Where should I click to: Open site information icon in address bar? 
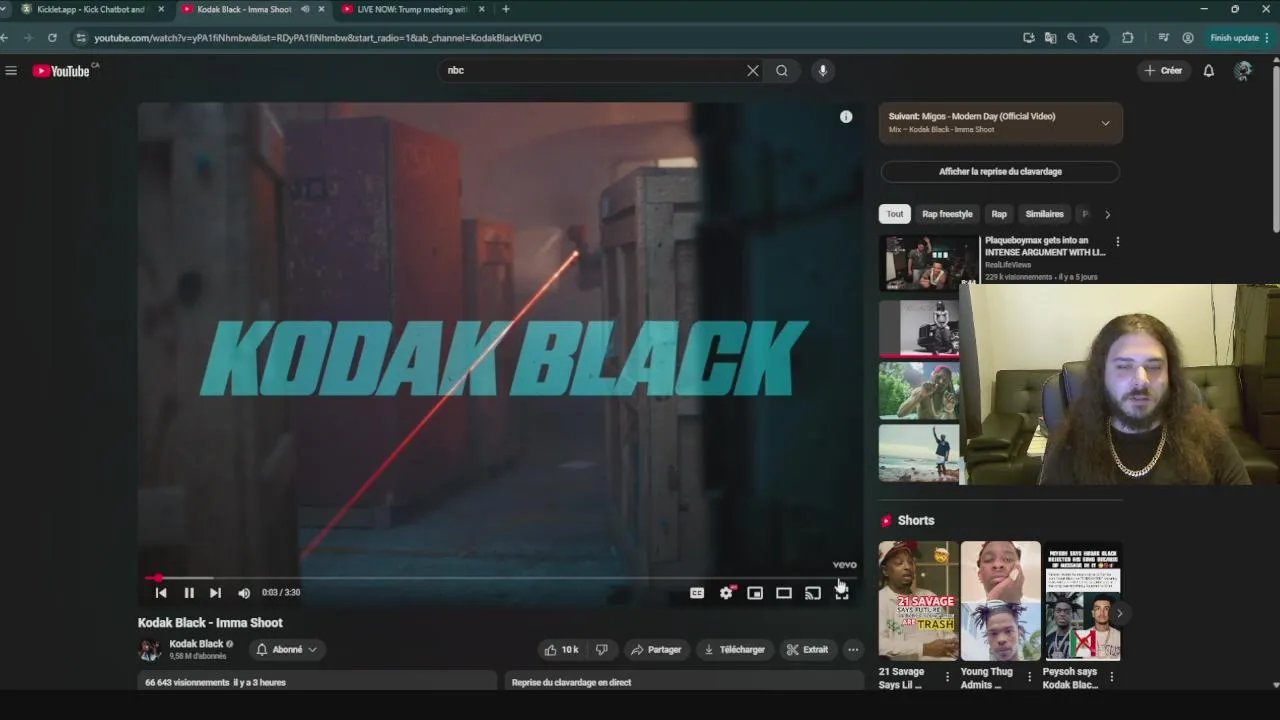coord(80,38)
